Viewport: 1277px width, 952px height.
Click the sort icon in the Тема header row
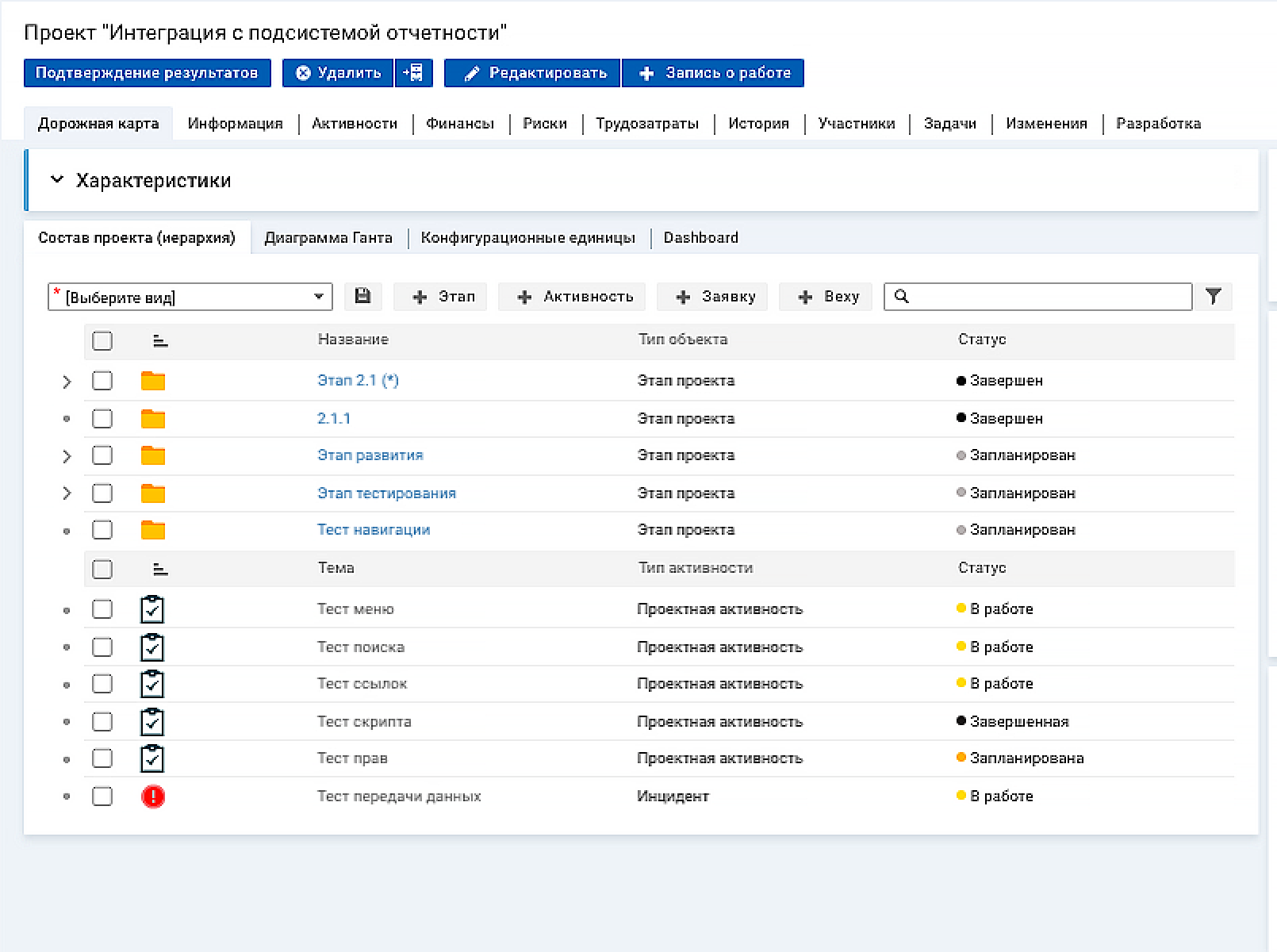tap(160, 570)
